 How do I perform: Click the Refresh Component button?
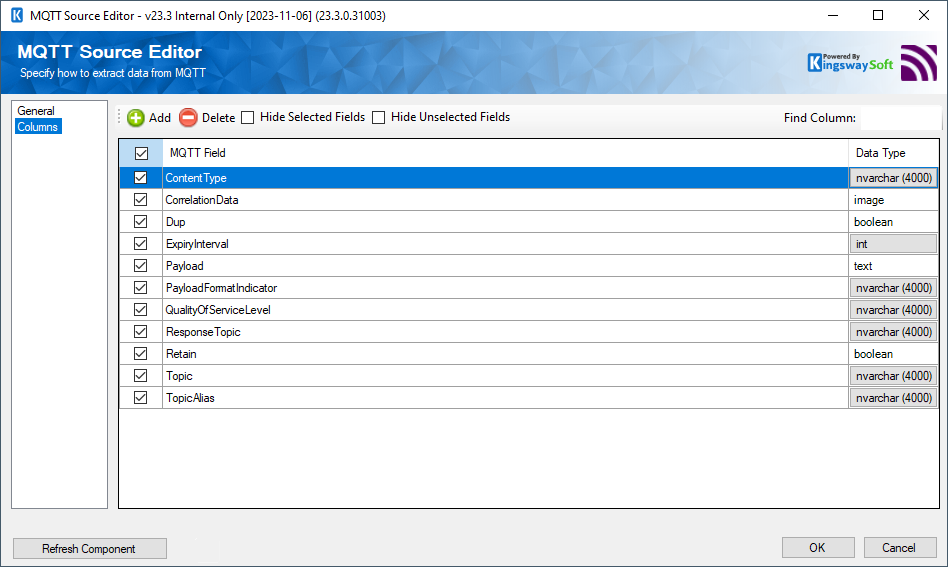pos(89,548)
